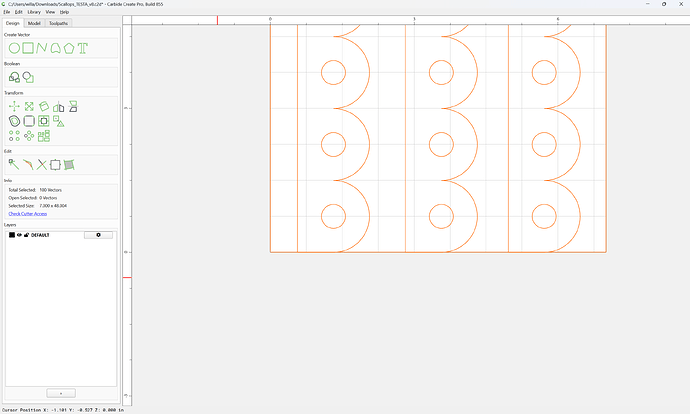Viewport: 690px width, 414px height.
Task: Open the Align vectors tool
Action: (x=59, y=121)
